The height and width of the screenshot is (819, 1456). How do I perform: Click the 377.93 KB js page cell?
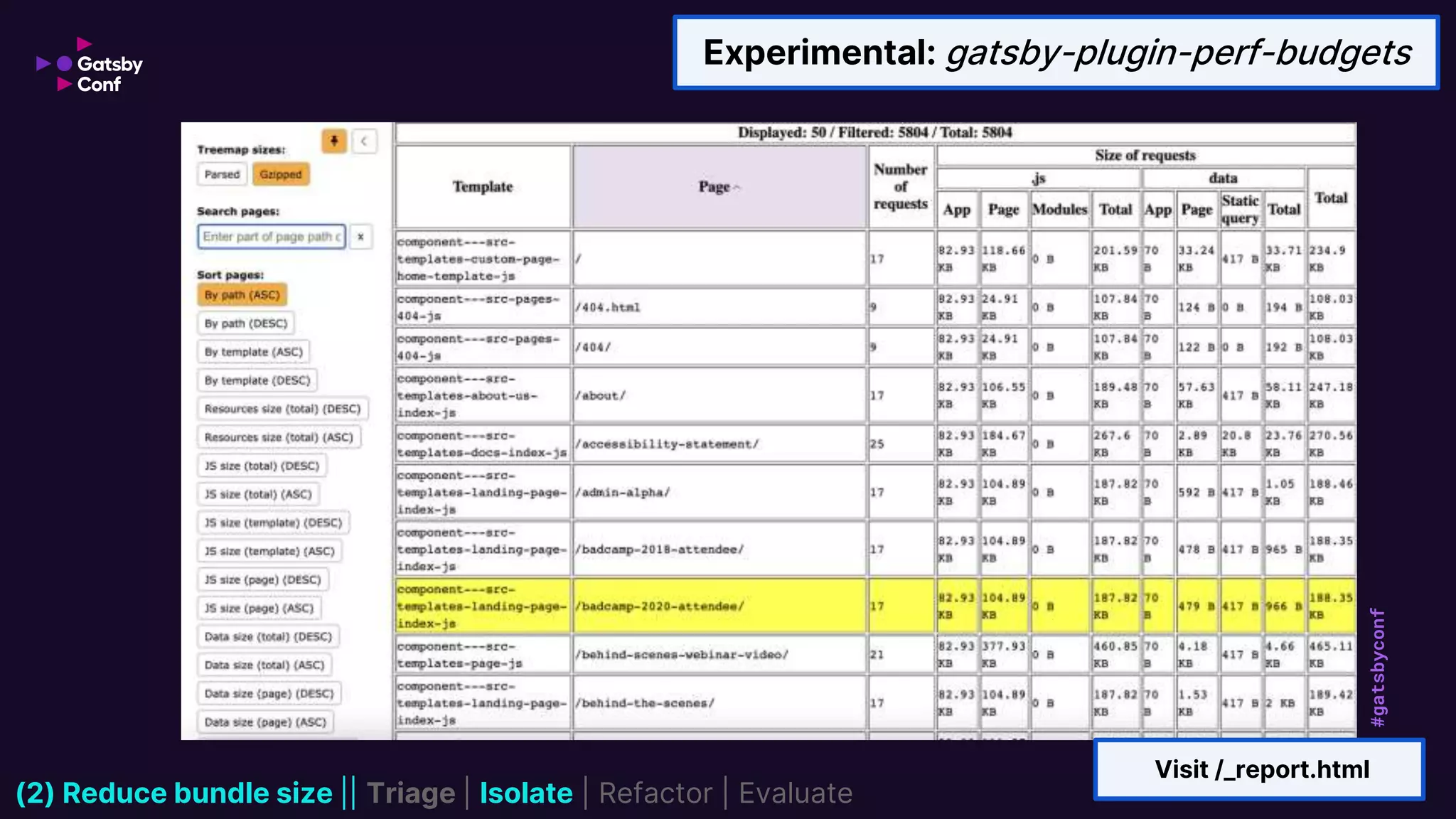(x=1004, y=655)
